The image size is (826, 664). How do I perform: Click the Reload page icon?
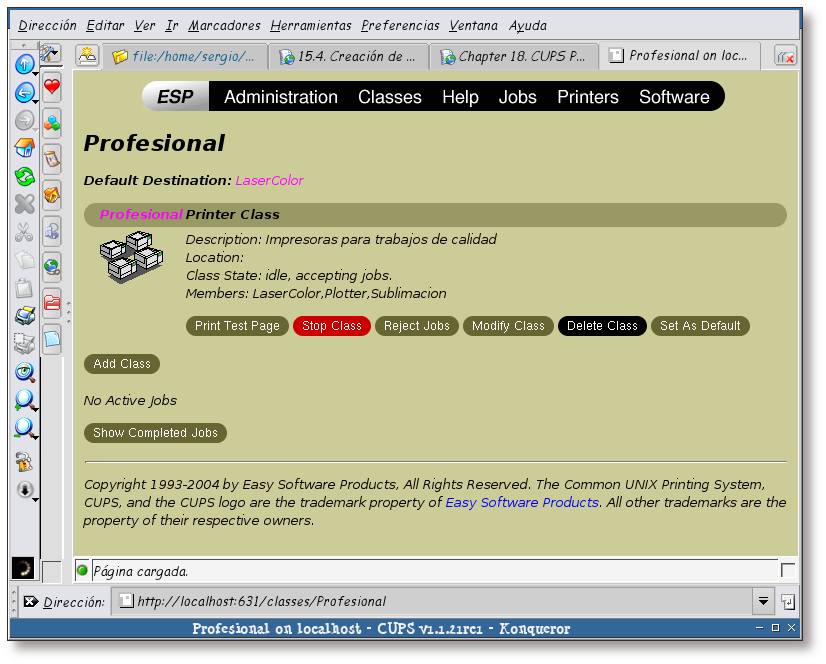[x=25, y=176]
